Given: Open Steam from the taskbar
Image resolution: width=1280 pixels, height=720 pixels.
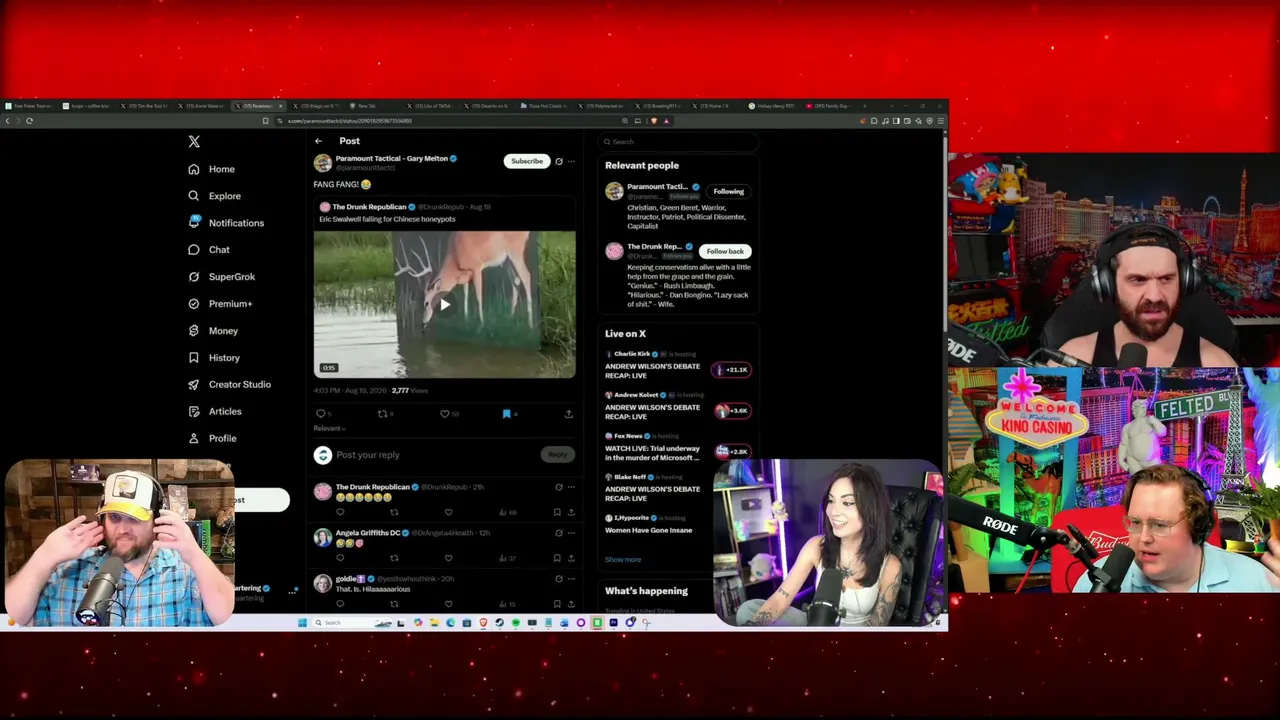Looking at the screenshot, I should [499, 623].
